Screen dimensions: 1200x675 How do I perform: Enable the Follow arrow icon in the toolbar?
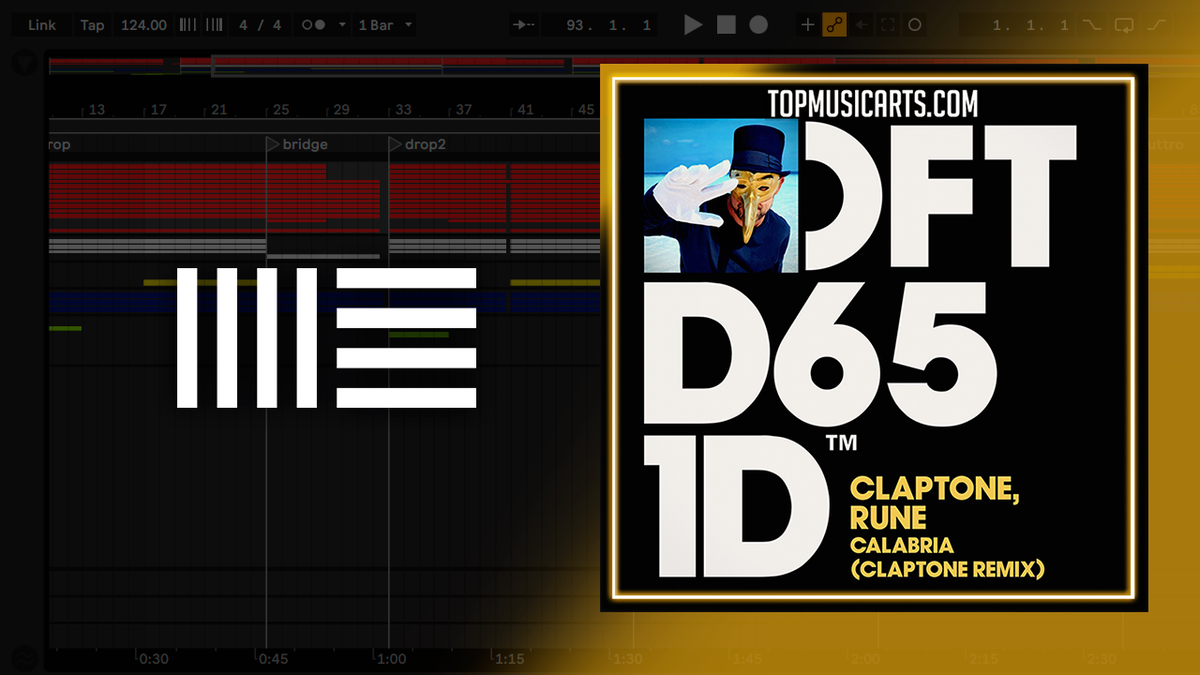523,24
